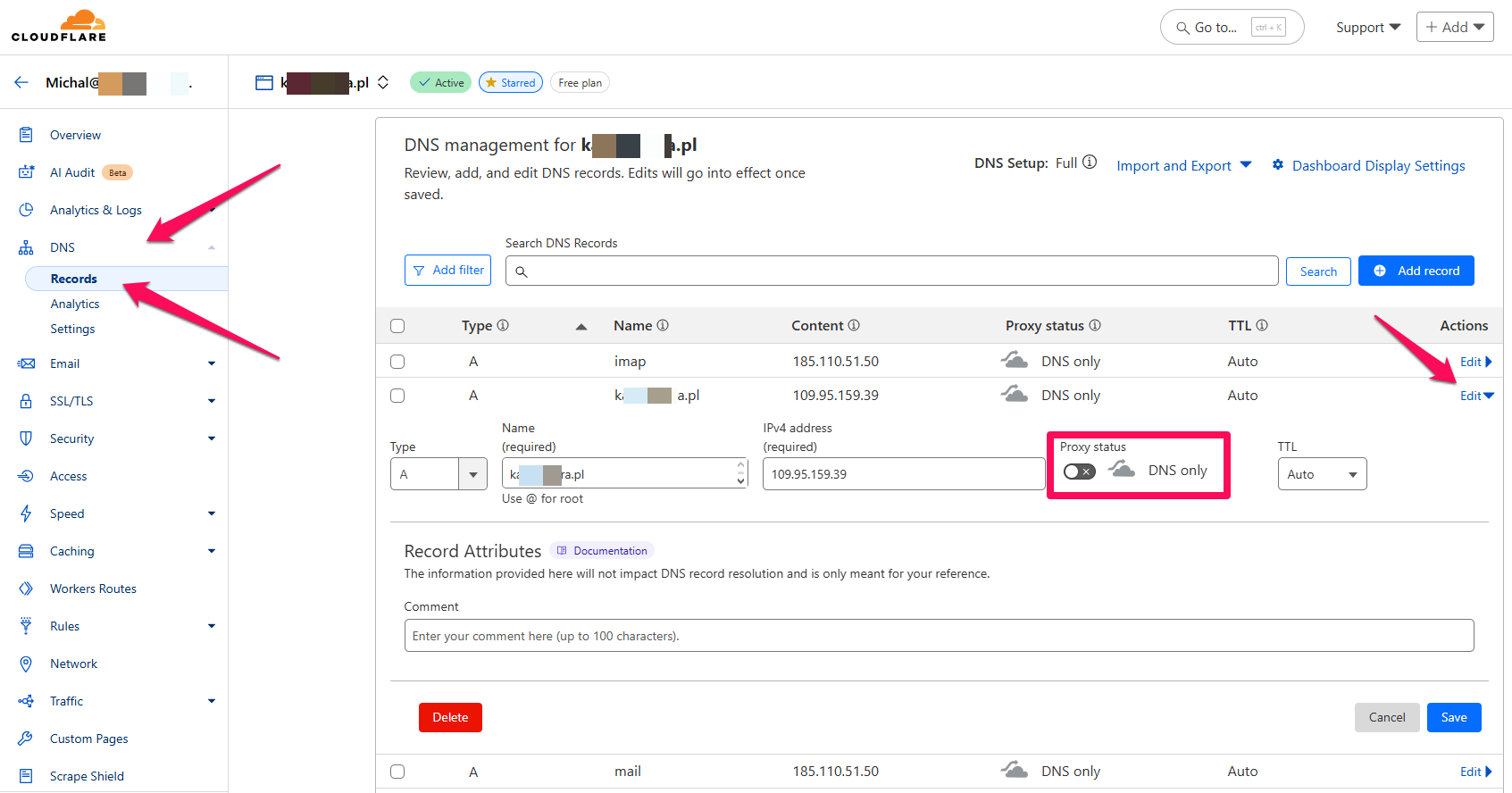Edit the imap DNS record

[1475, 362]
